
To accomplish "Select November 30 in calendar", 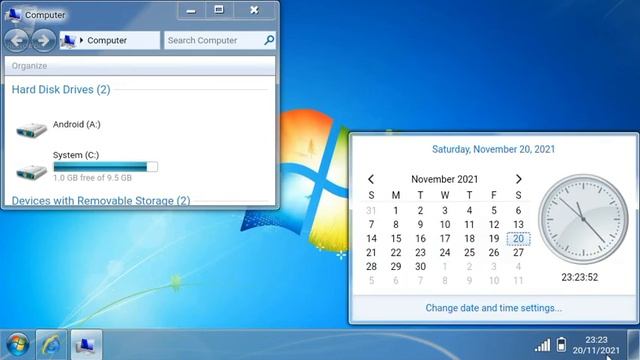I will [420, 267].
